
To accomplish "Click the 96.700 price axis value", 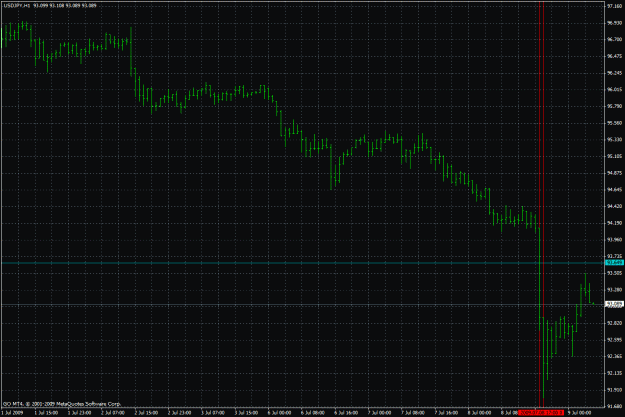I will [614, 39].
